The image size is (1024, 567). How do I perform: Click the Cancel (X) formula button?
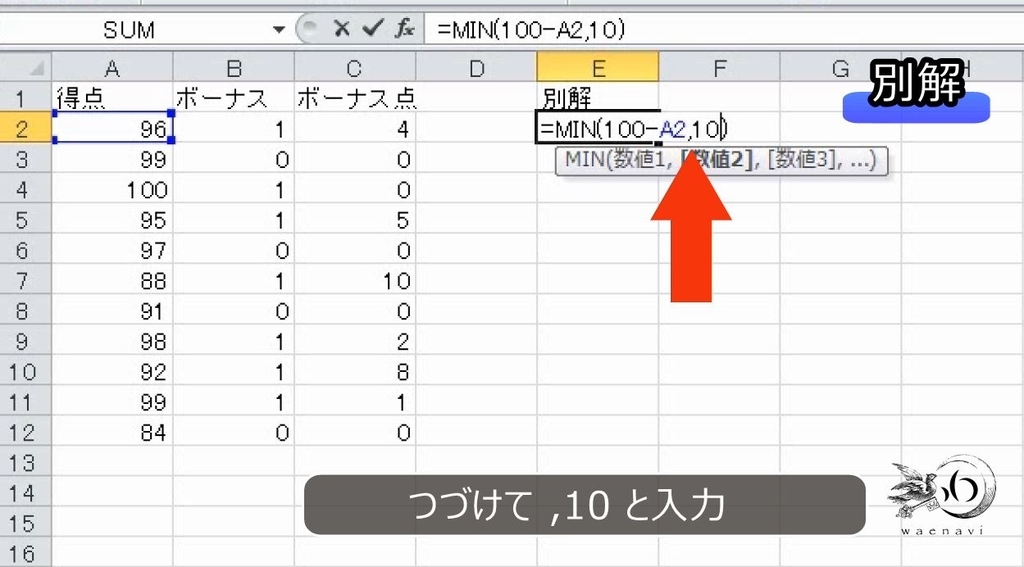pyautogui.click(x=341, y=29)
